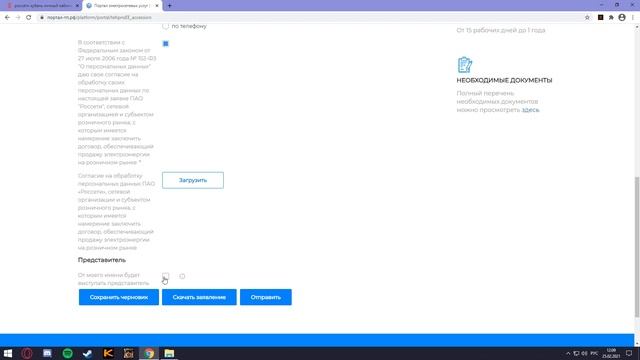This screenshot has width=640, height=360.
Task: Click the page vertical scrollbar thumb
Action: tap(637, 247)
